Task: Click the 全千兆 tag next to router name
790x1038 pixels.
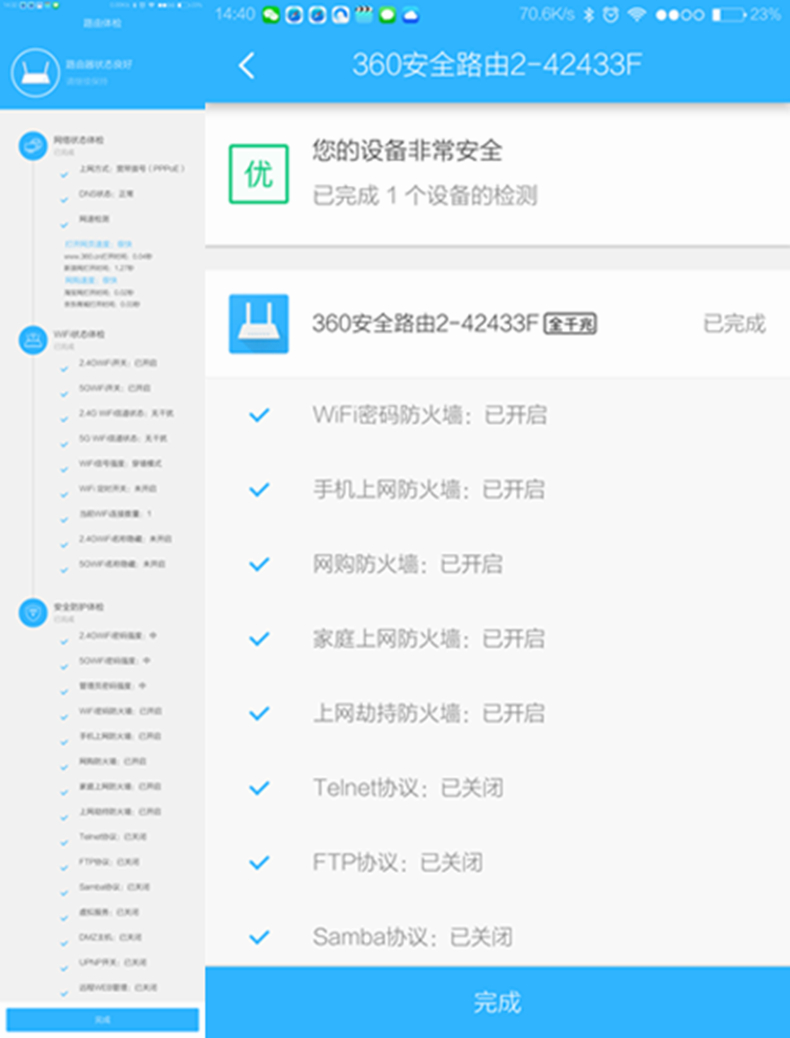Action: click(570, 324)
